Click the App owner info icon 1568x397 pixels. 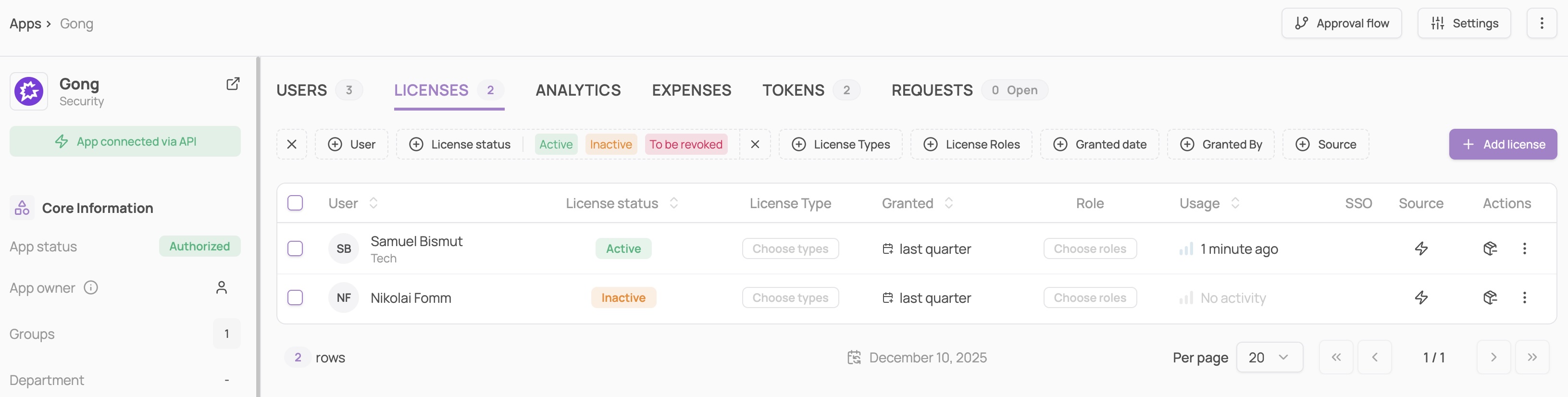coord(91,287)
